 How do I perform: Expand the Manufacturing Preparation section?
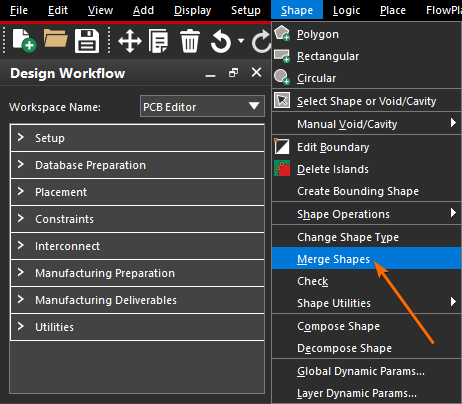point(137,273)
